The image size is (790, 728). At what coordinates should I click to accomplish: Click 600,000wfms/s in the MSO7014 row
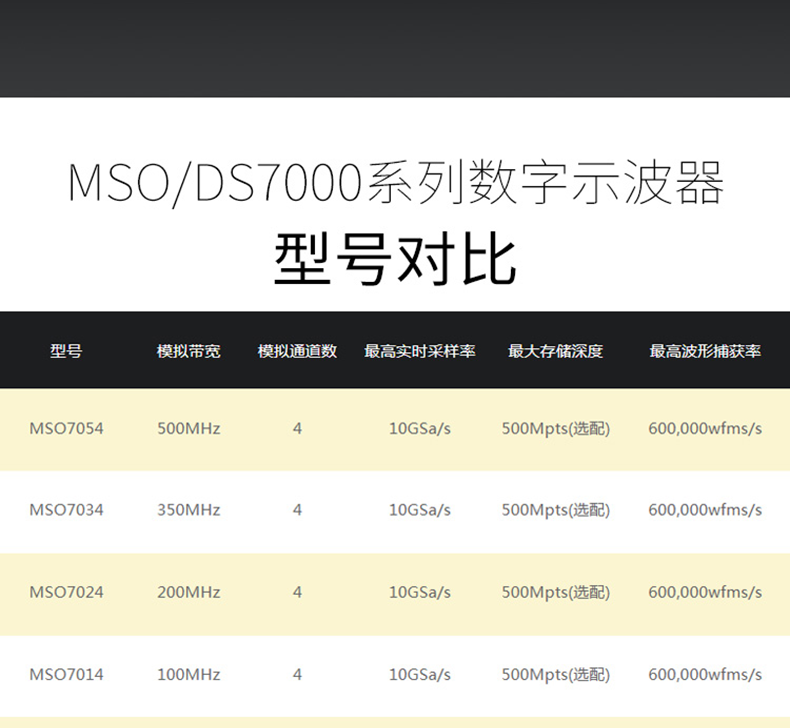[x=705, y=675]
